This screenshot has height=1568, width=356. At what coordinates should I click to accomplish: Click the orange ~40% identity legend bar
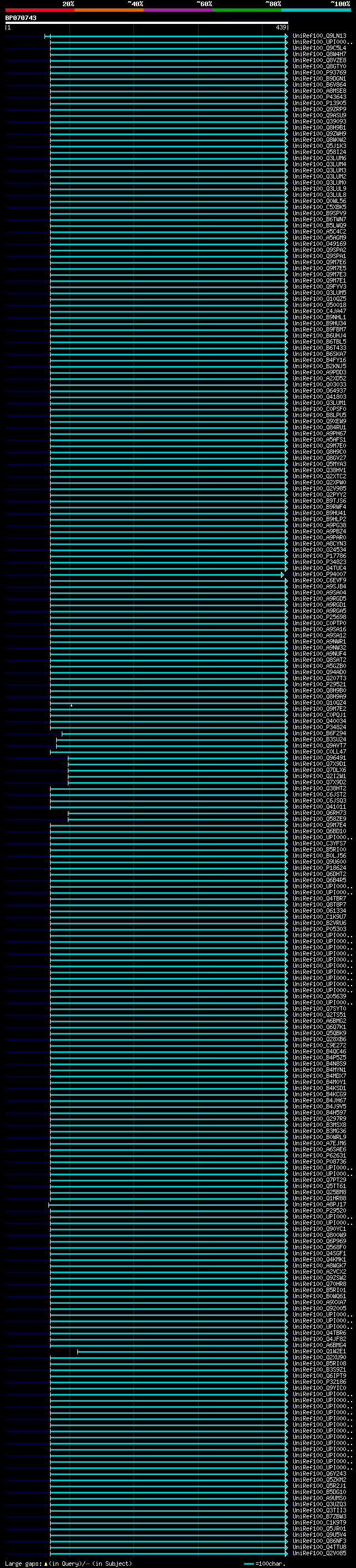(x=109, y=10)
